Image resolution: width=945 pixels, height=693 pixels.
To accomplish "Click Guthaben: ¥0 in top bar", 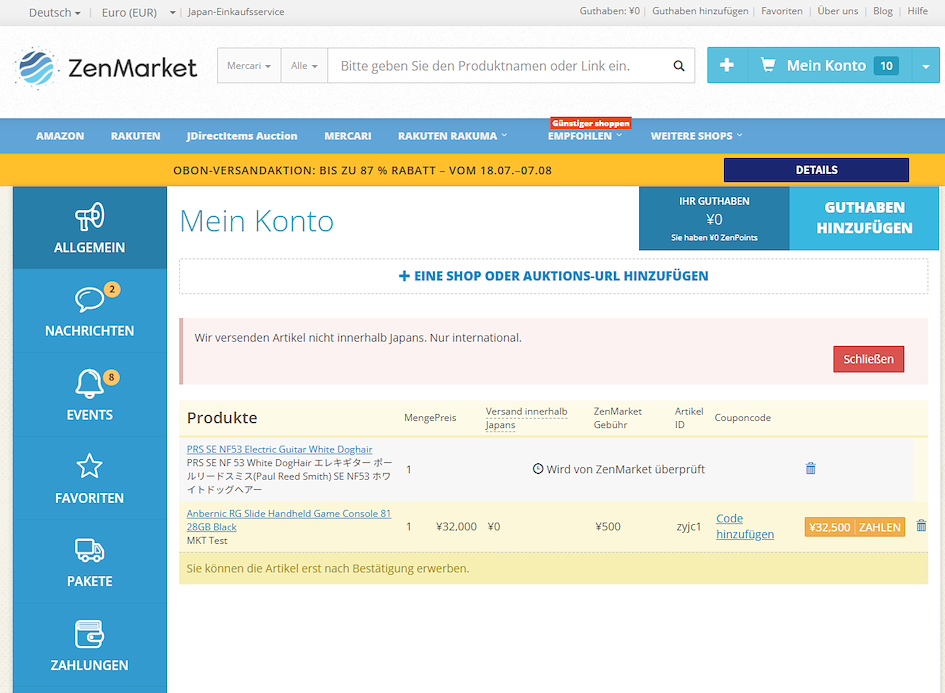I will (609, 11).
